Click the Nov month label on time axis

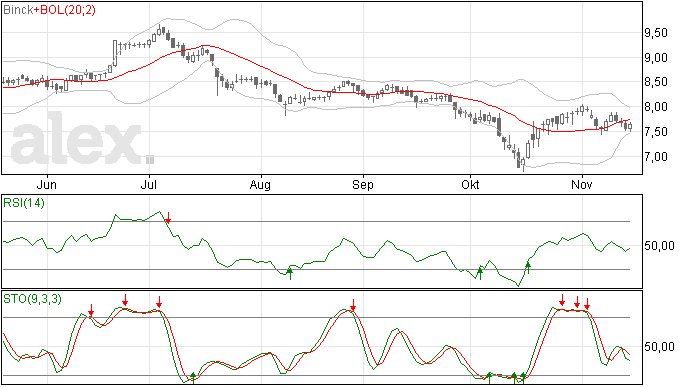[x=582, y=185]
